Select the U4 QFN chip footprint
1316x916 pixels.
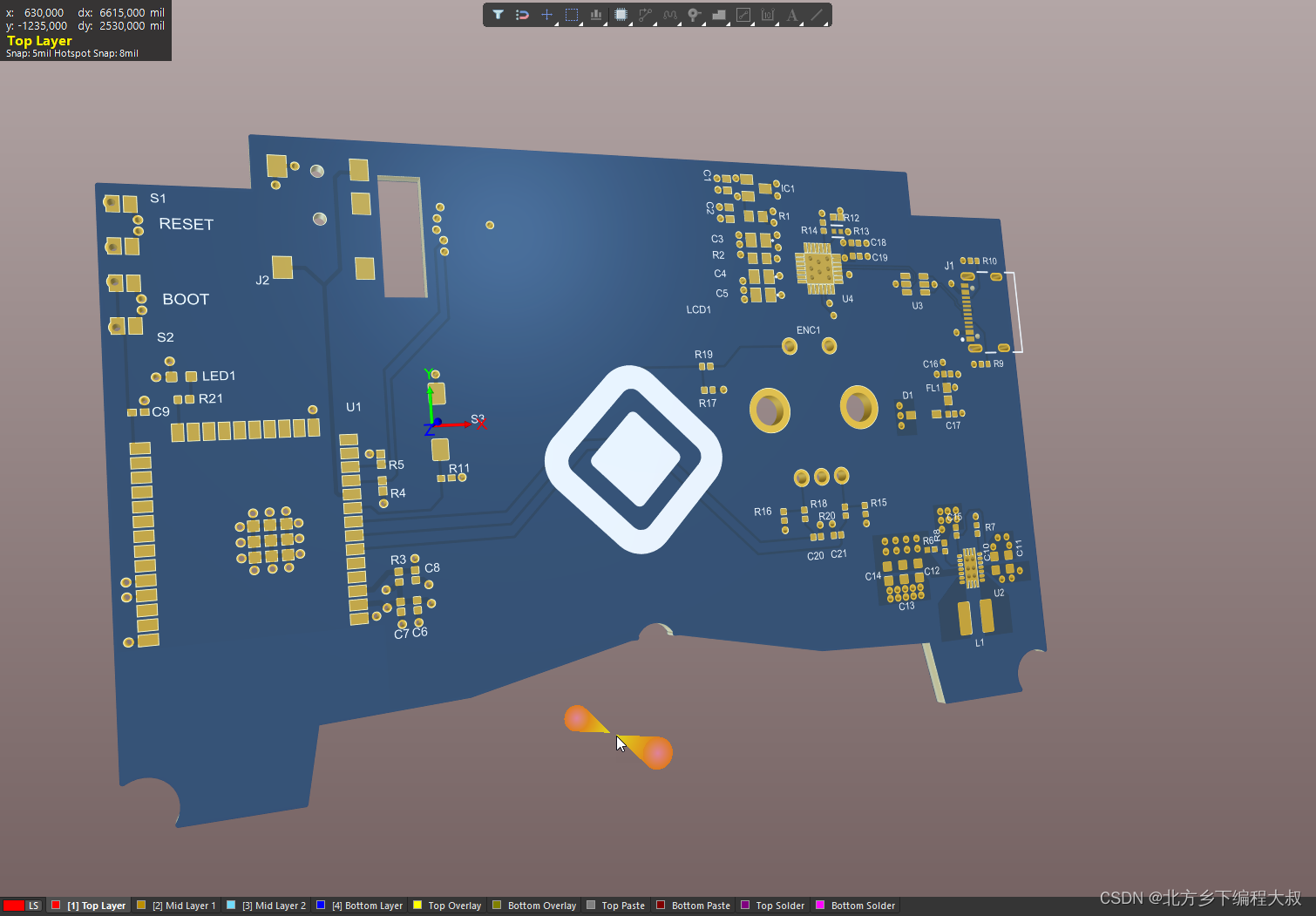point(818,269)
